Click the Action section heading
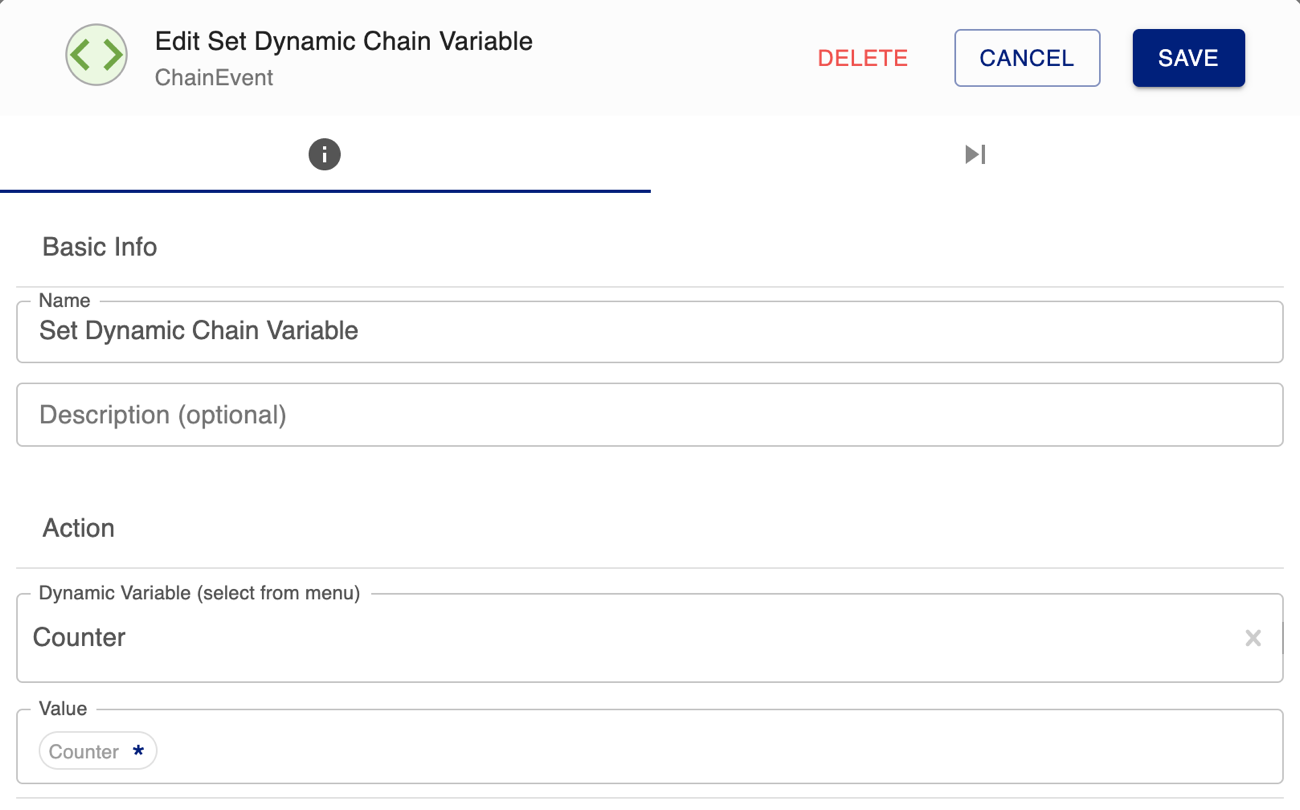1300x810 pixels. pos(78,528)
